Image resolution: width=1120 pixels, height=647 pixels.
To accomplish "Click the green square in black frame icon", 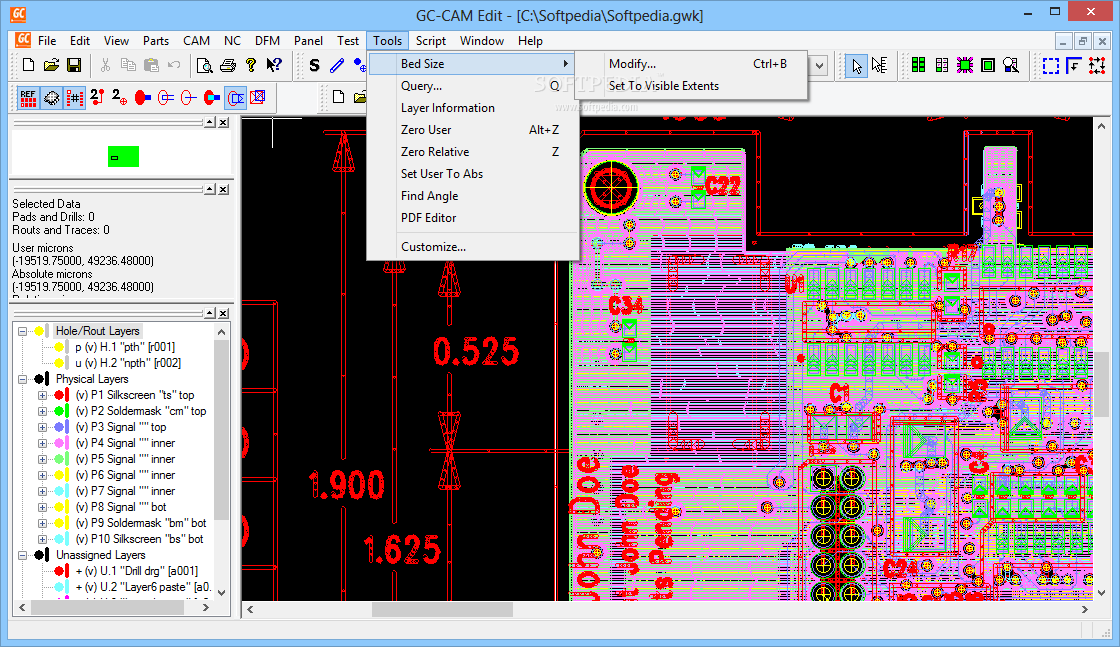I will click(x=988, y=66).
